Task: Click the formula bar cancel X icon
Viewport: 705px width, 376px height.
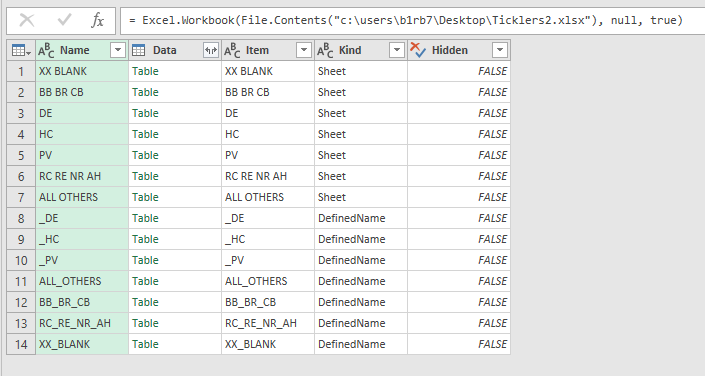Action: point(27,20)
